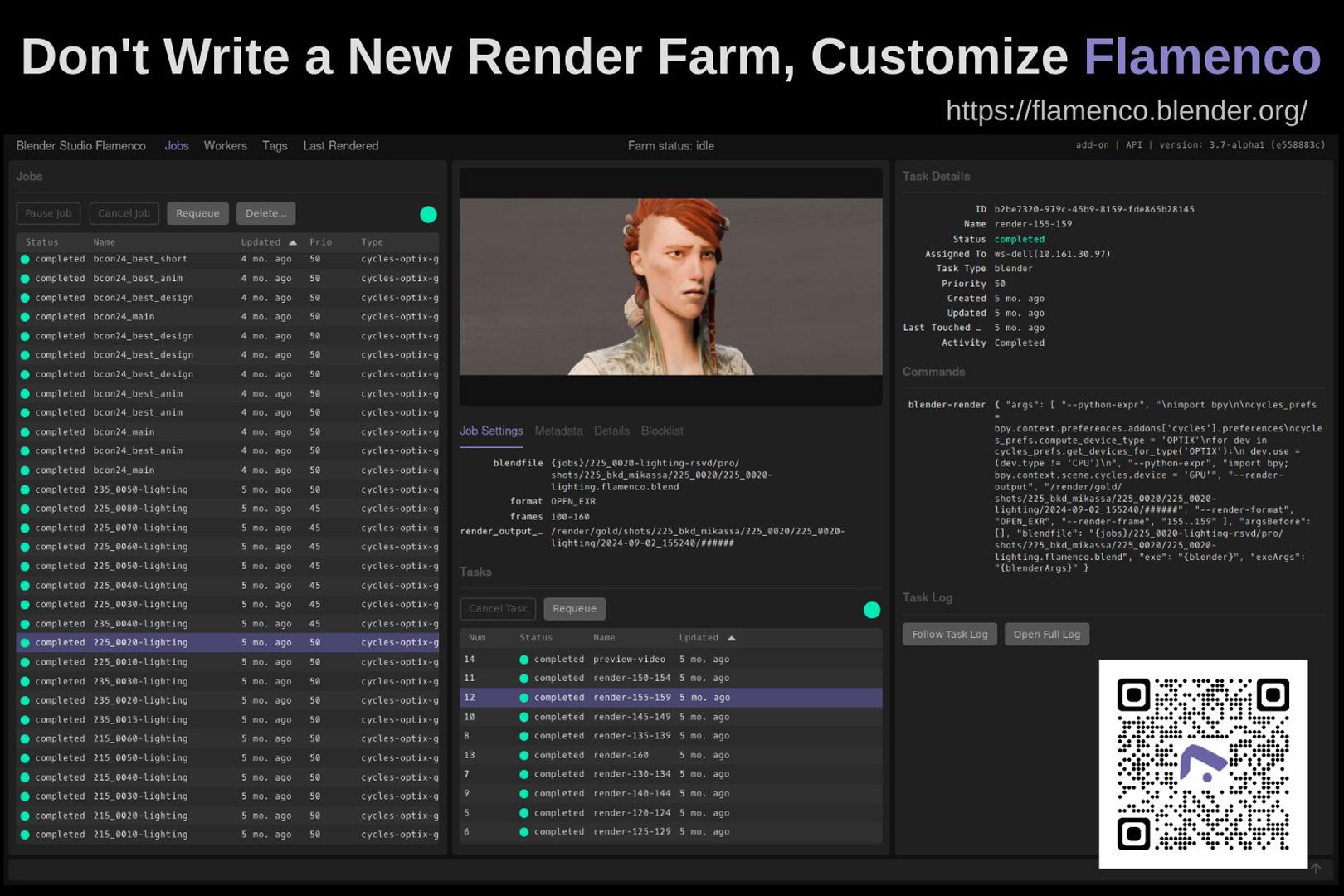This screenshot has width=1344, height=896.
Task: Toggle the green refresh indicator in Tasks panel
Action: point(872,610)
